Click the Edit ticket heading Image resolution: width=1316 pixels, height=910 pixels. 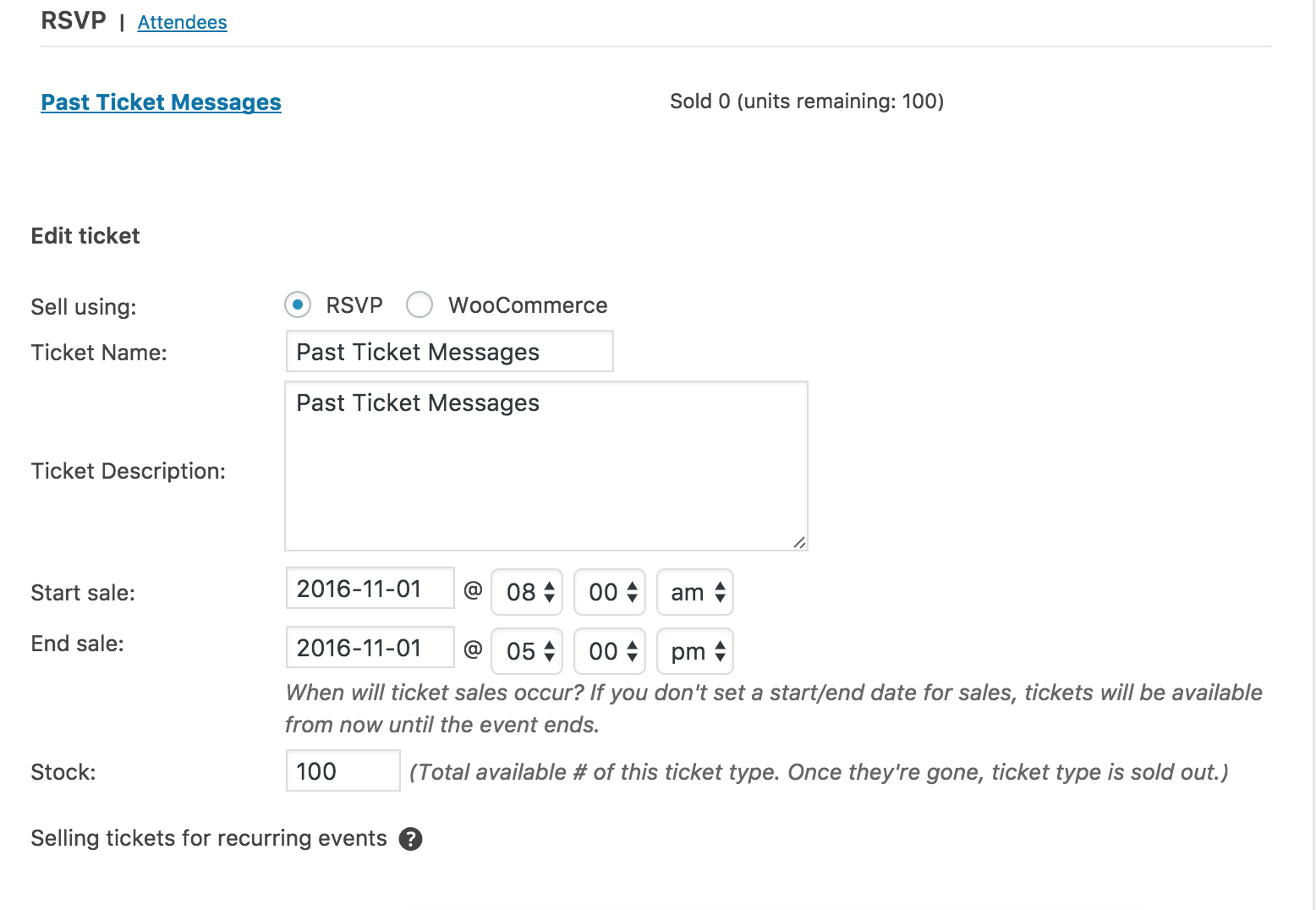click(85, 236)
